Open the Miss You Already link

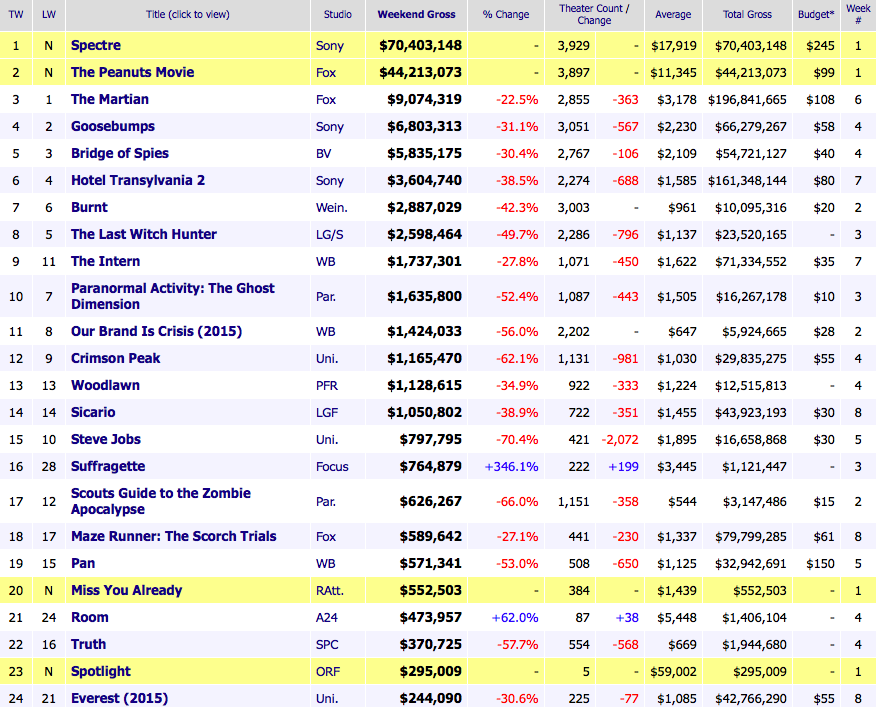126,590
